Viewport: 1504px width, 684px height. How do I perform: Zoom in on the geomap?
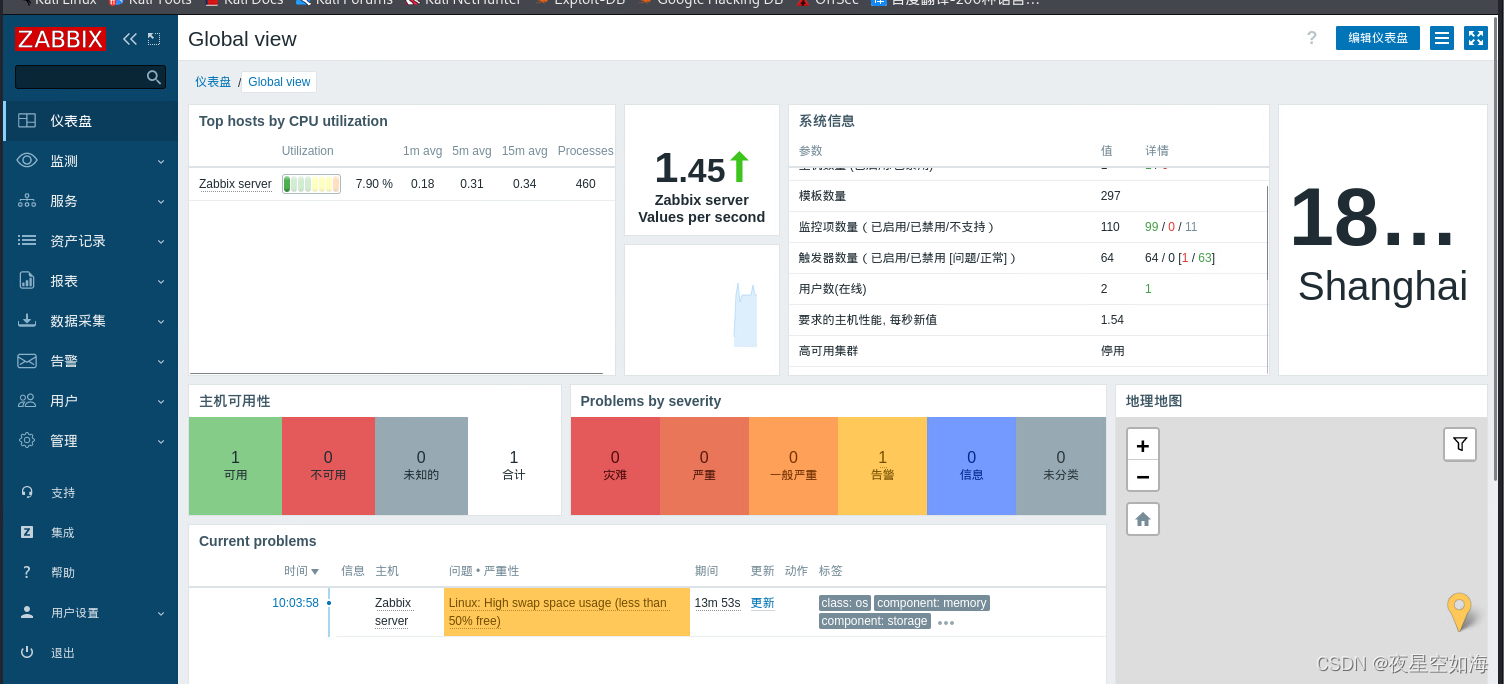click(1143, 446)
